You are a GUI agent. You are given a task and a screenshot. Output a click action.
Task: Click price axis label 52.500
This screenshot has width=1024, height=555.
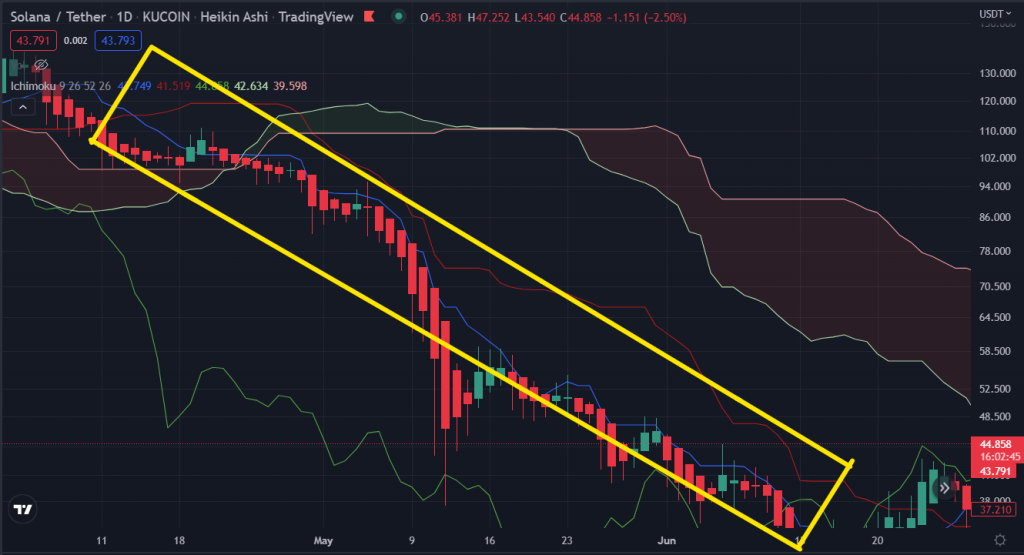[997, 389]
